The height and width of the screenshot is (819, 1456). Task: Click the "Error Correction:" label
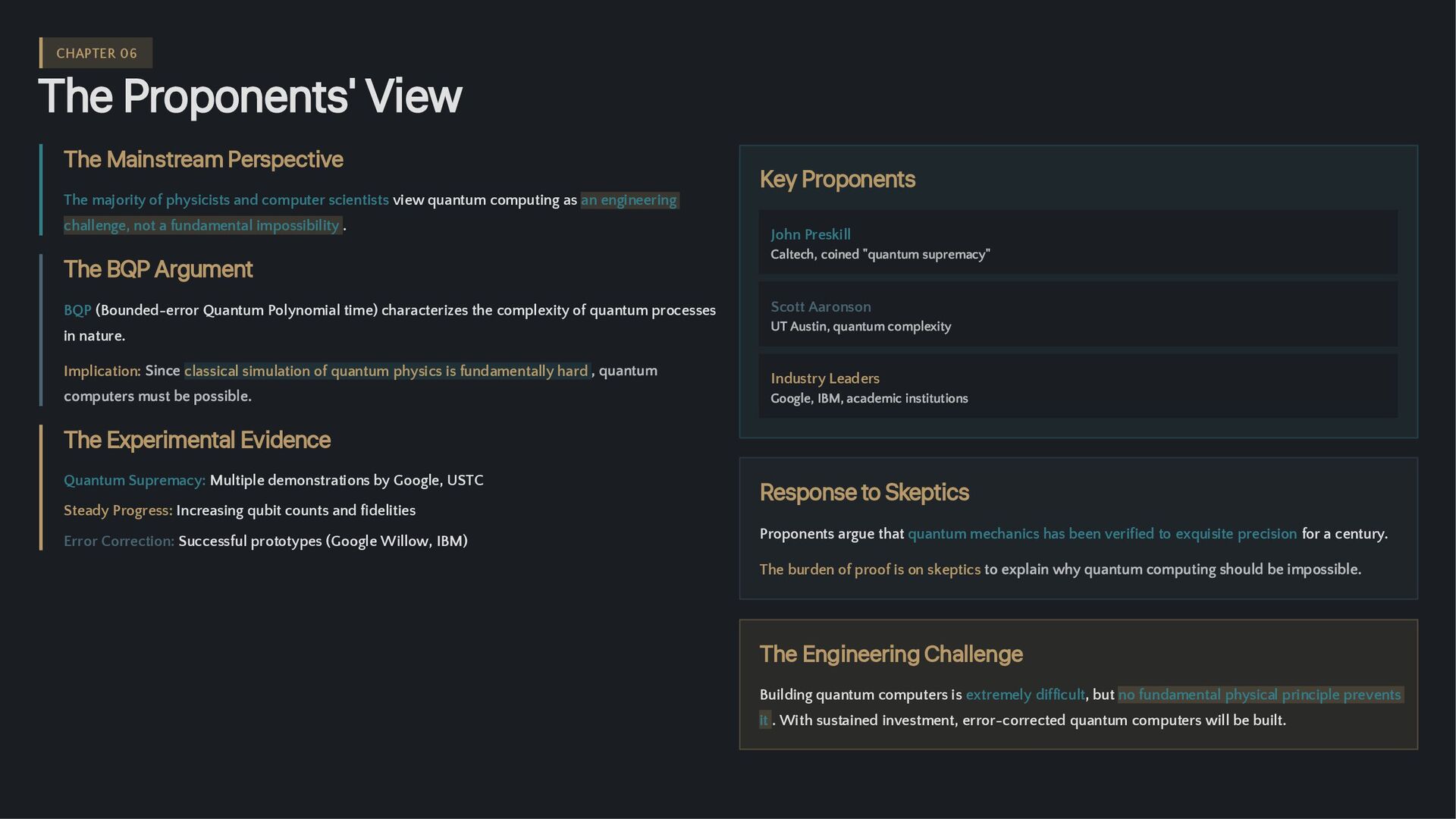119,541
